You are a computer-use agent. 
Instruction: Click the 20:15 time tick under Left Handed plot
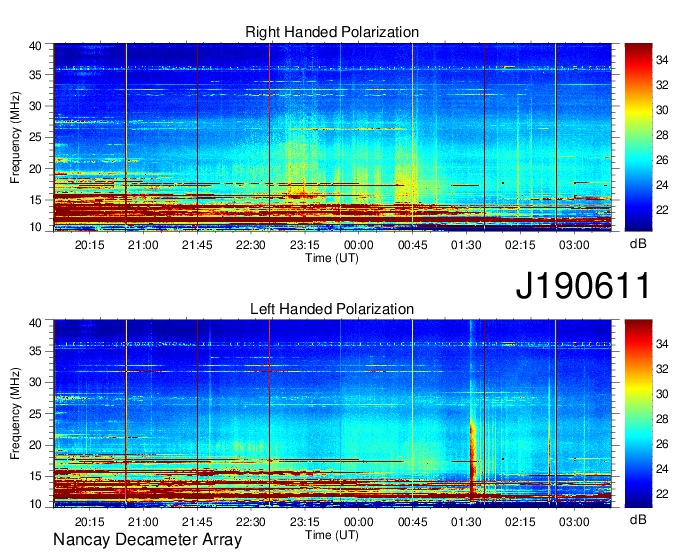click(x=89, y=522)
